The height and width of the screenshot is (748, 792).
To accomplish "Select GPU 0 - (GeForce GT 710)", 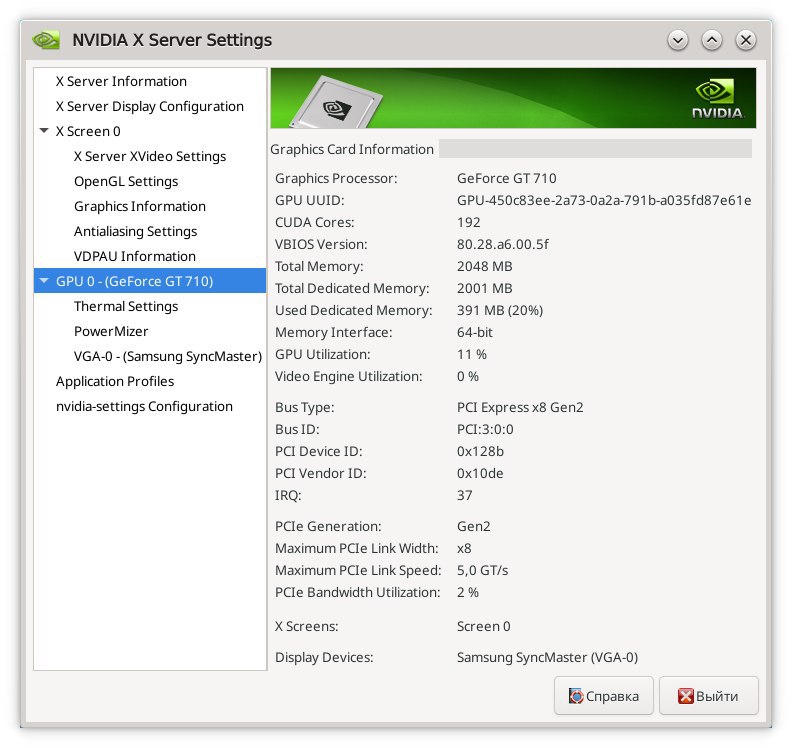I will (x=150, y=281).
